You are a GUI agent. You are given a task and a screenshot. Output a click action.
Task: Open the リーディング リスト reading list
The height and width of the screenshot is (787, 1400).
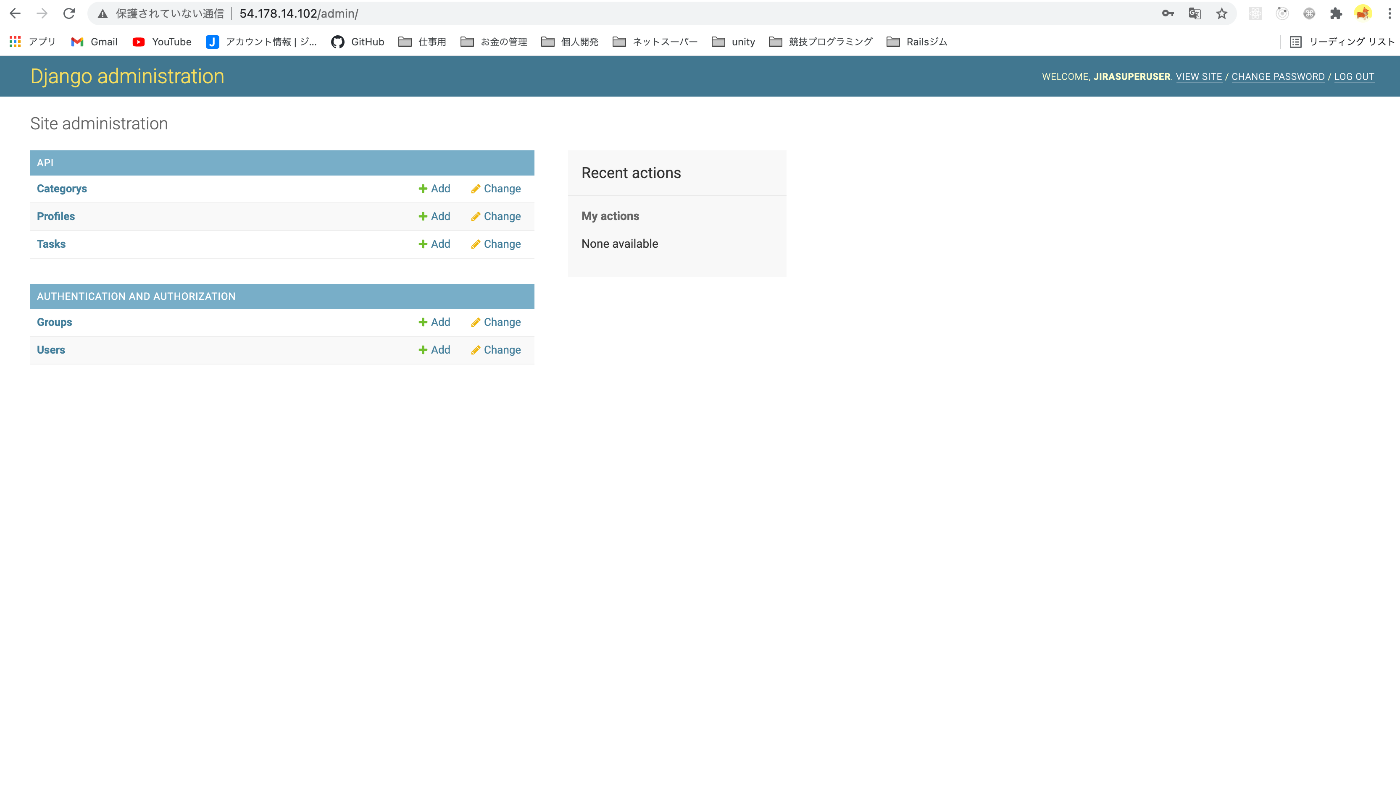click(x=1342, y=42)
